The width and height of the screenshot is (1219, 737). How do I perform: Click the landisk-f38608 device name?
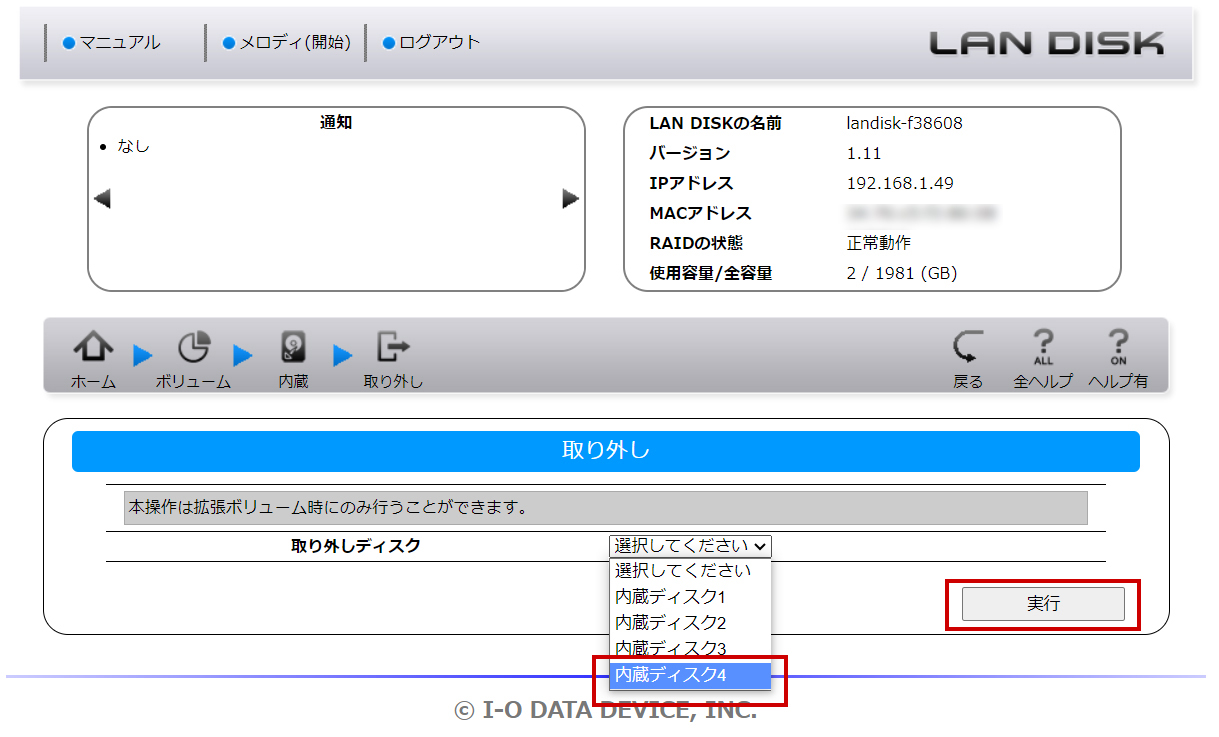pyautogui.click(x=905, y=124)
